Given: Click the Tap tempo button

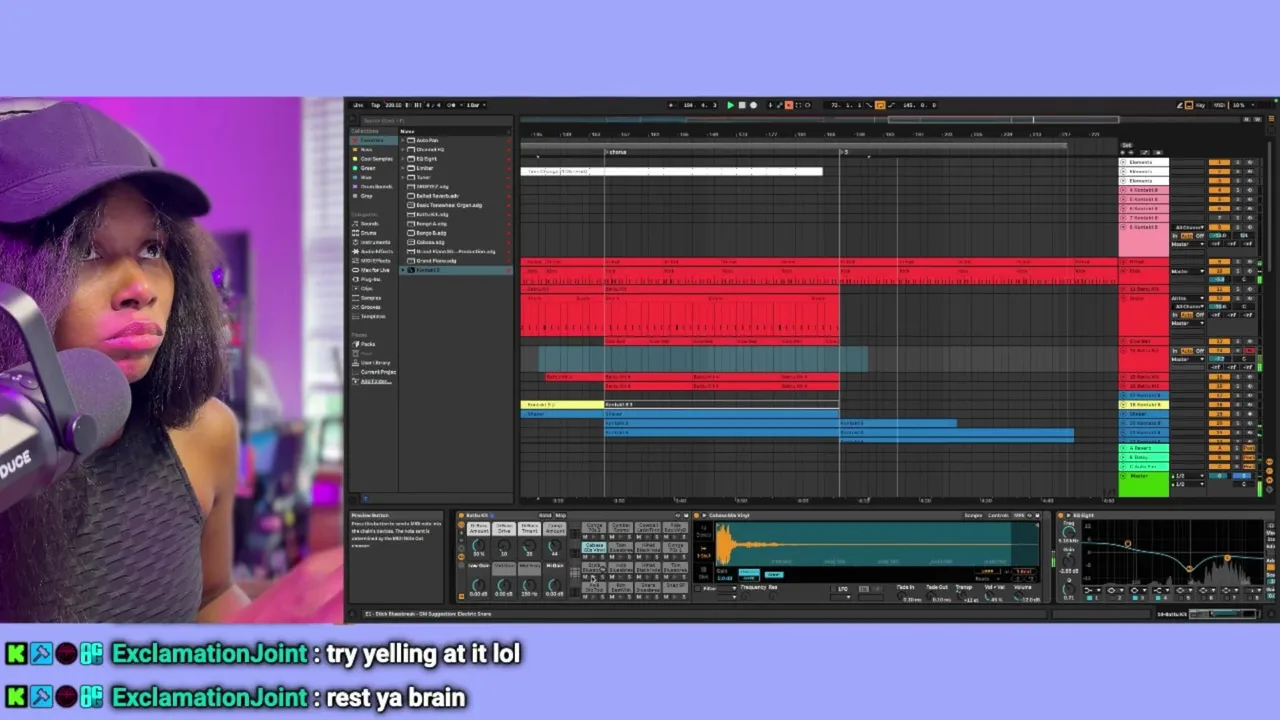Looking at the screenshot, I should coord(375,105).
